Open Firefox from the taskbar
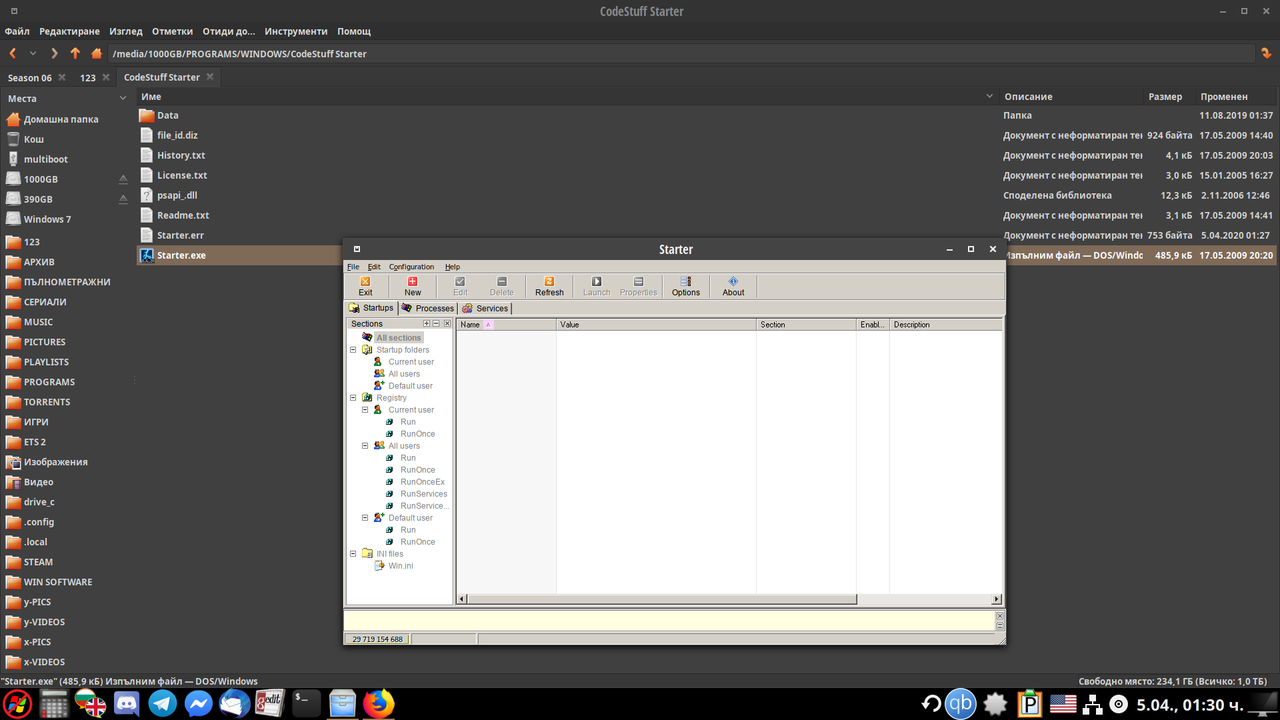This screenshot has width=1280, height=720. click(378, 703)
